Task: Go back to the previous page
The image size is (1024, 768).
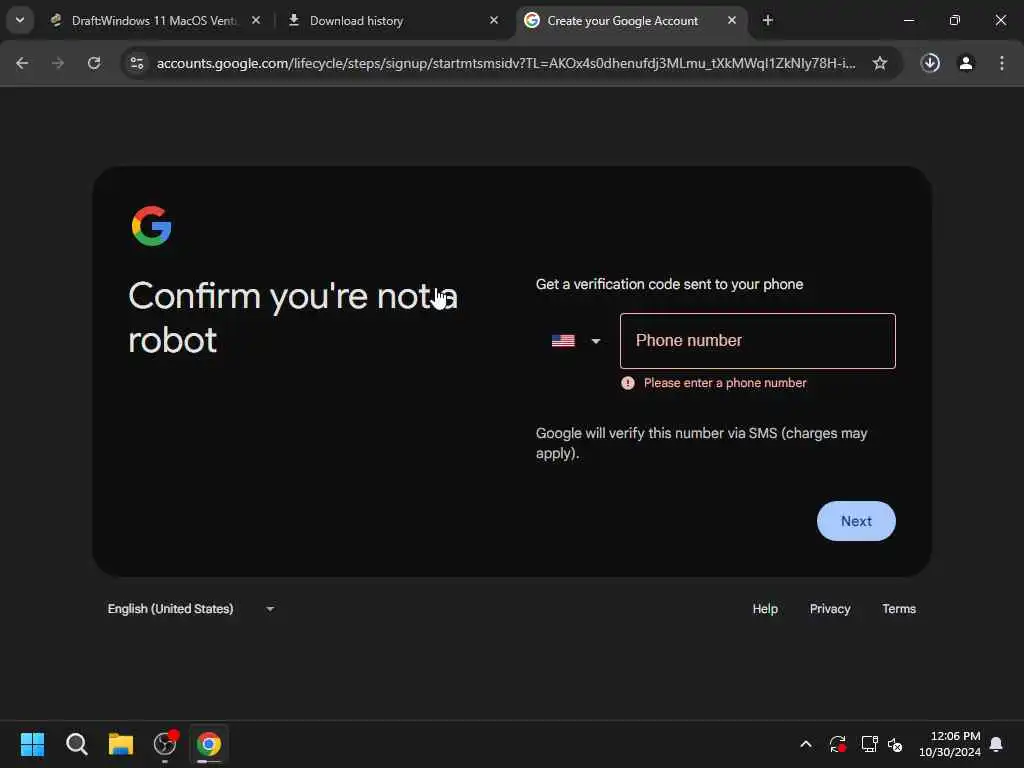Action: [22, 63]
